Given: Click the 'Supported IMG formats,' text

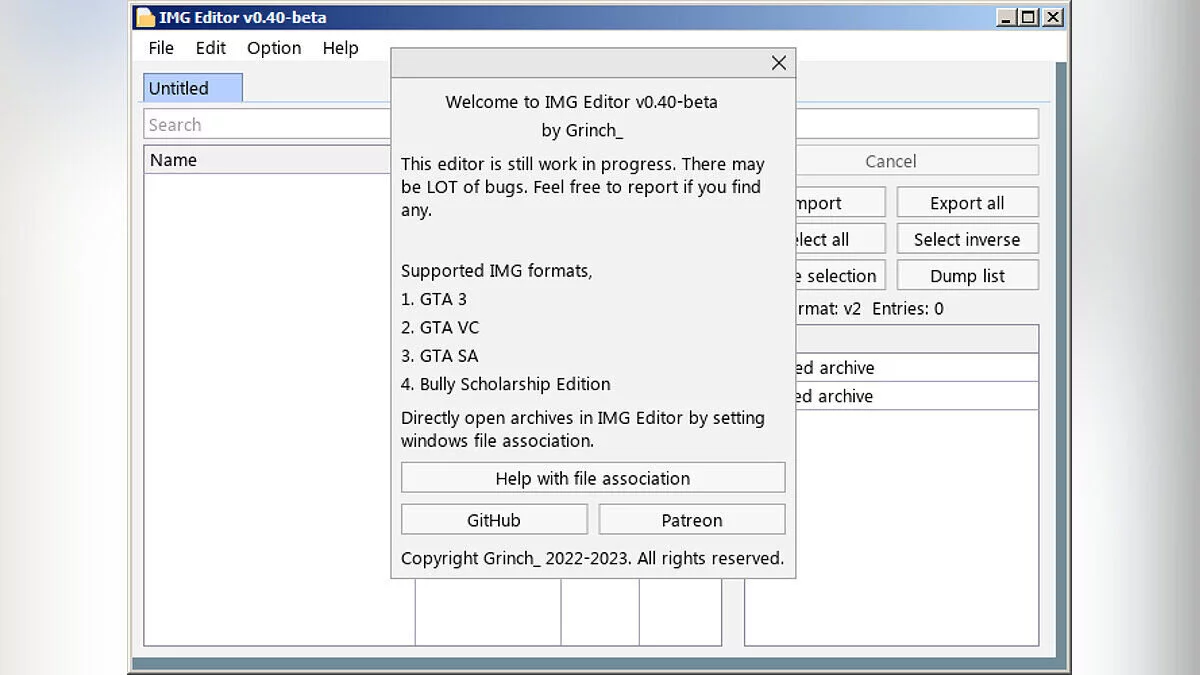Looking at the screenshot, I should 497,271.
